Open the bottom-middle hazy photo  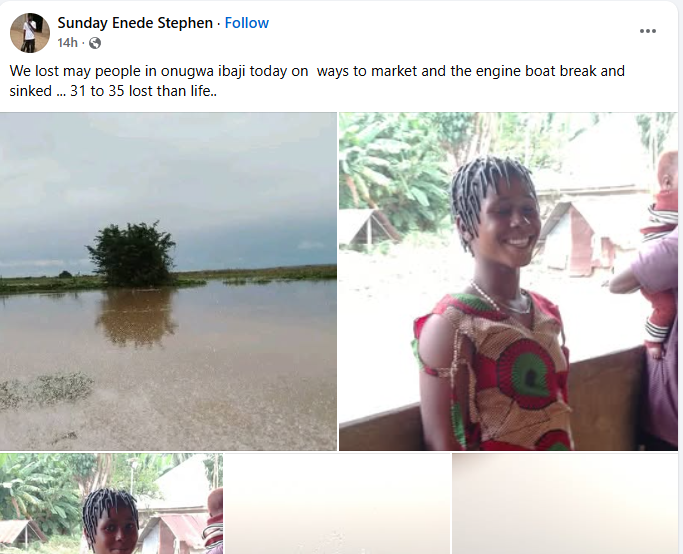(337, 504)
